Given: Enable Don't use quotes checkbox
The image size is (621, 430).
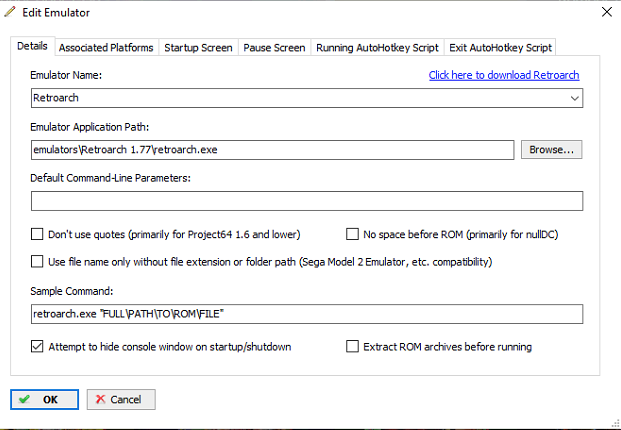Looking at the screenshot, I should tap(37, 234).
